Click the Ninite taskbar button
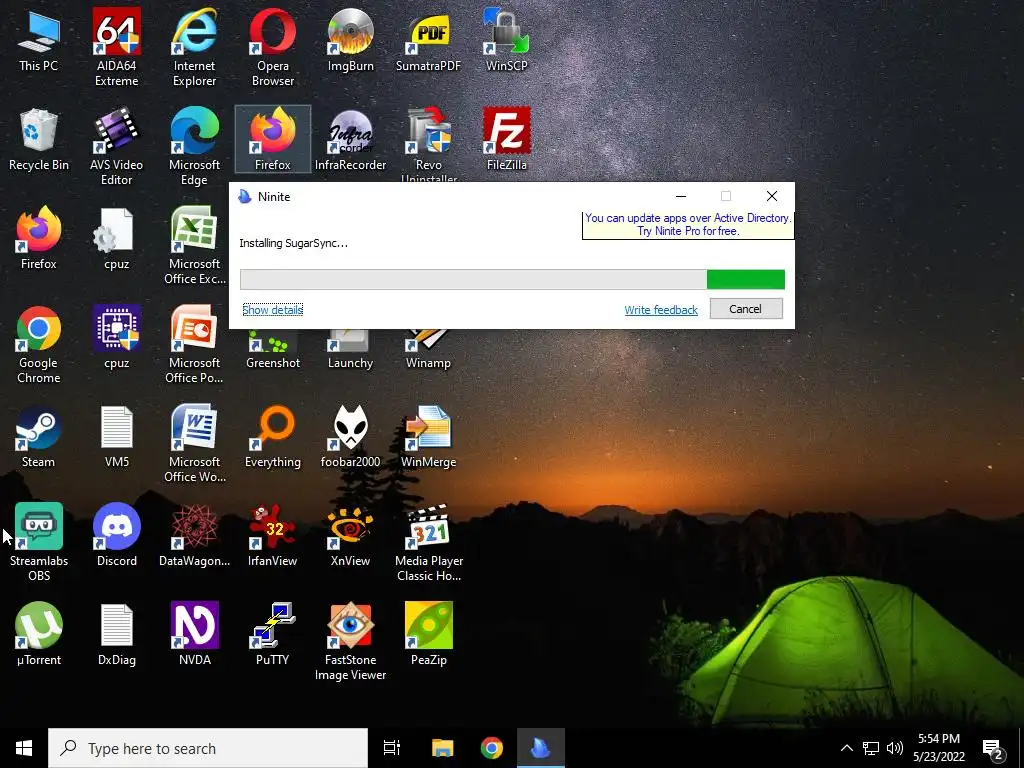Image resolution: width=1024 pixels, height=768 pixels. tap(541, 748)
